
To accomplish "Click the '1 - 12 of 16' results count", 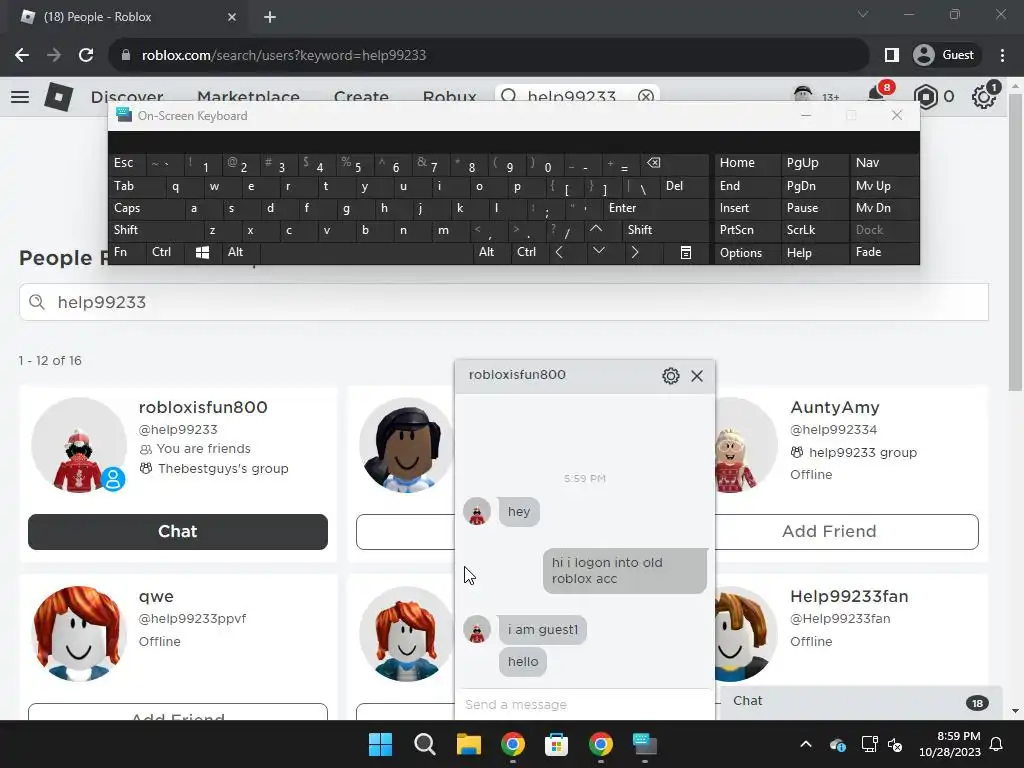I will tap(50, 360).
